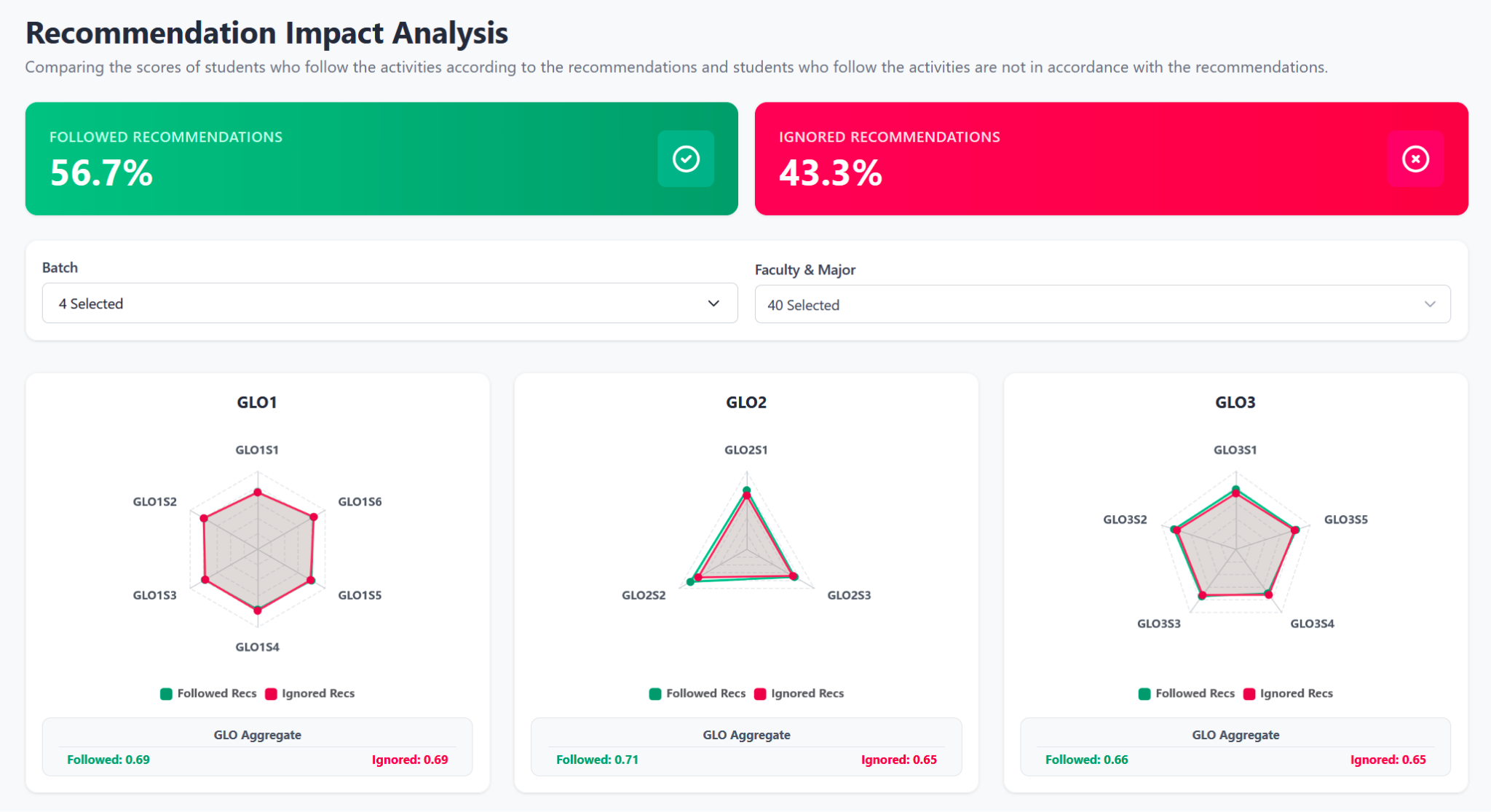Hide Ignored Recs series in GLO3 chart
This screenshot has width=1491, height=812.
[x=1289, y=693]
